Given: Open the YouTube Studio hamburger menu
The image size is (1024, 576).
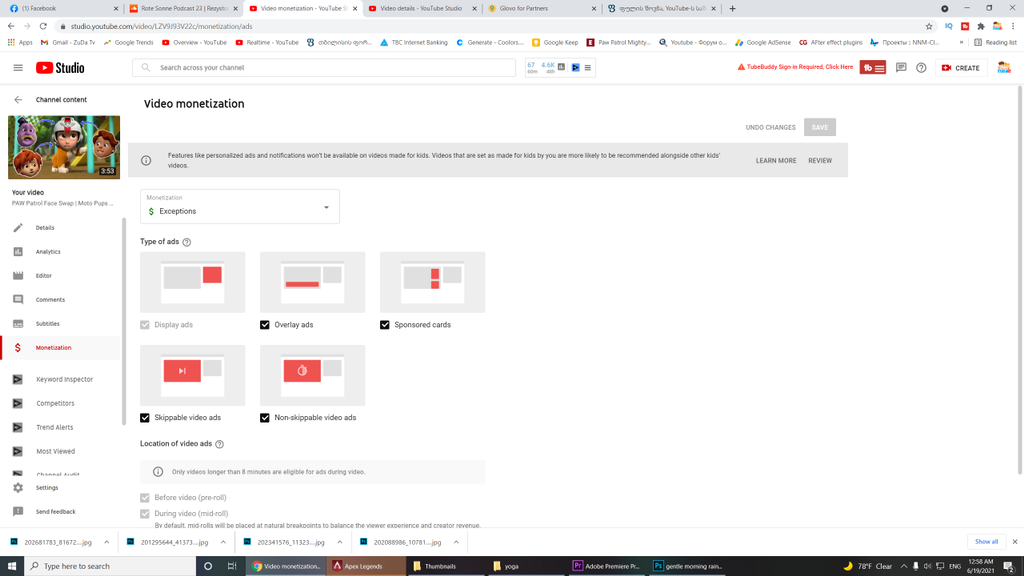Looking at the screenshot, I should pos(18,68).
